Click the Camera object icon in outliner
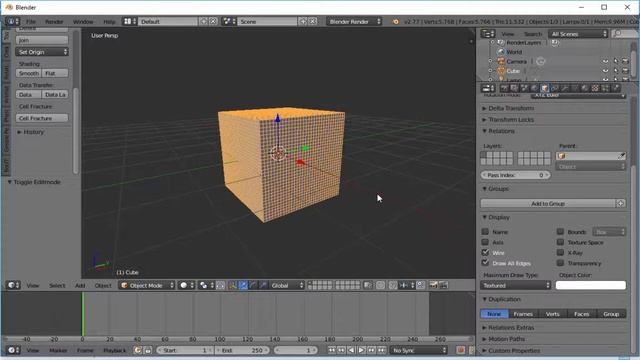Screen dimensions: 640x360 (x=501, y=61)
